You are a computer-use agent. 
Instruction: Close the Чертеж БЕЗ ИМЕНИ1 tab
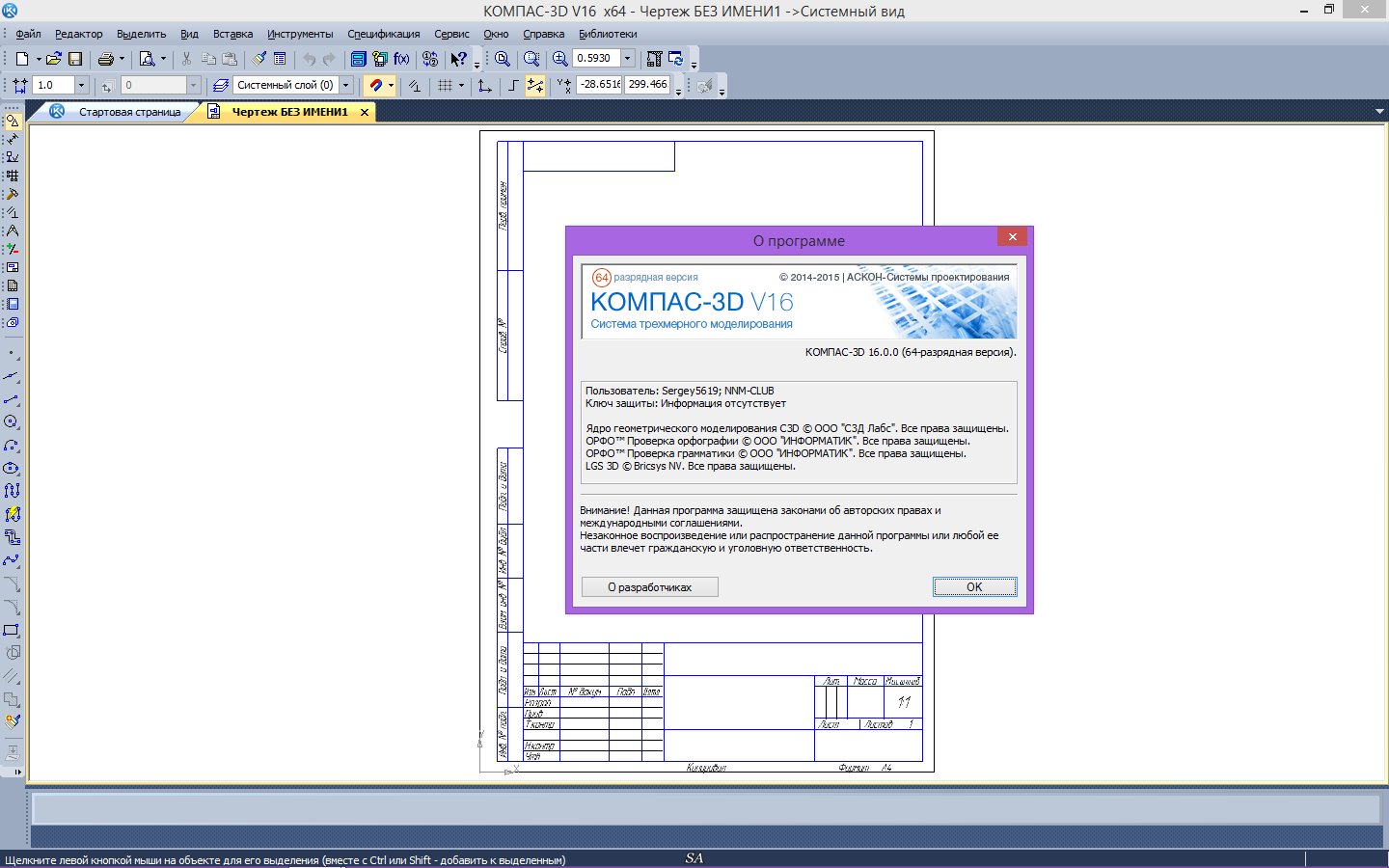365,112
